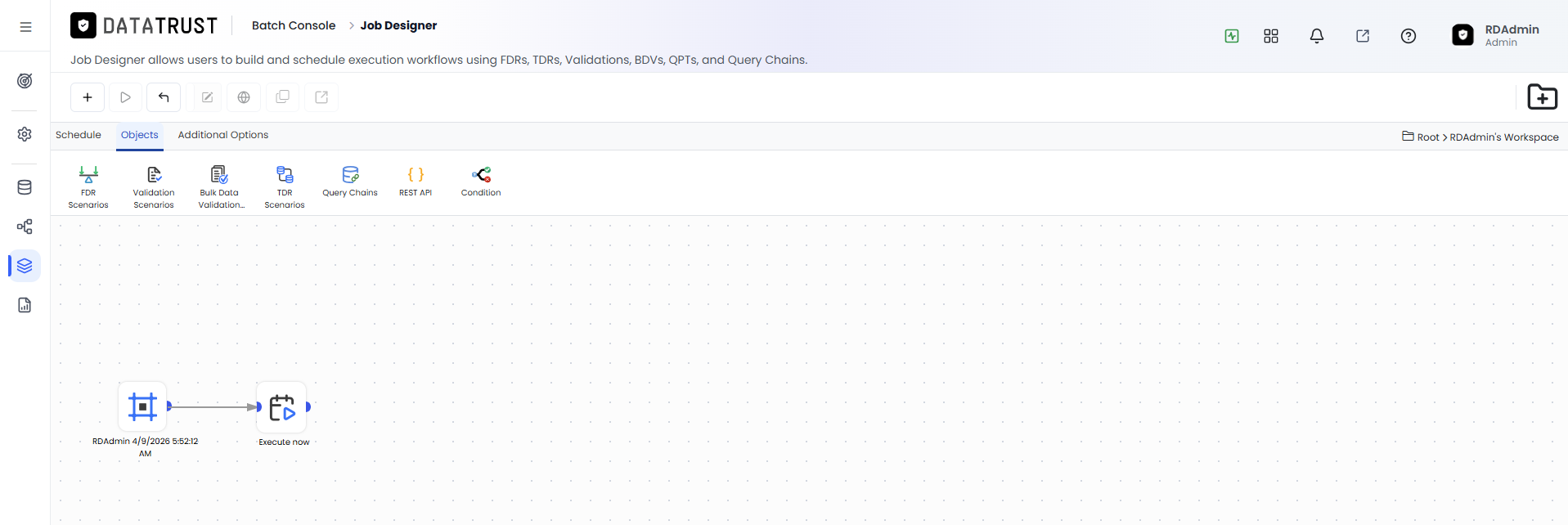Select REST API object

click(x=416, y=182)
